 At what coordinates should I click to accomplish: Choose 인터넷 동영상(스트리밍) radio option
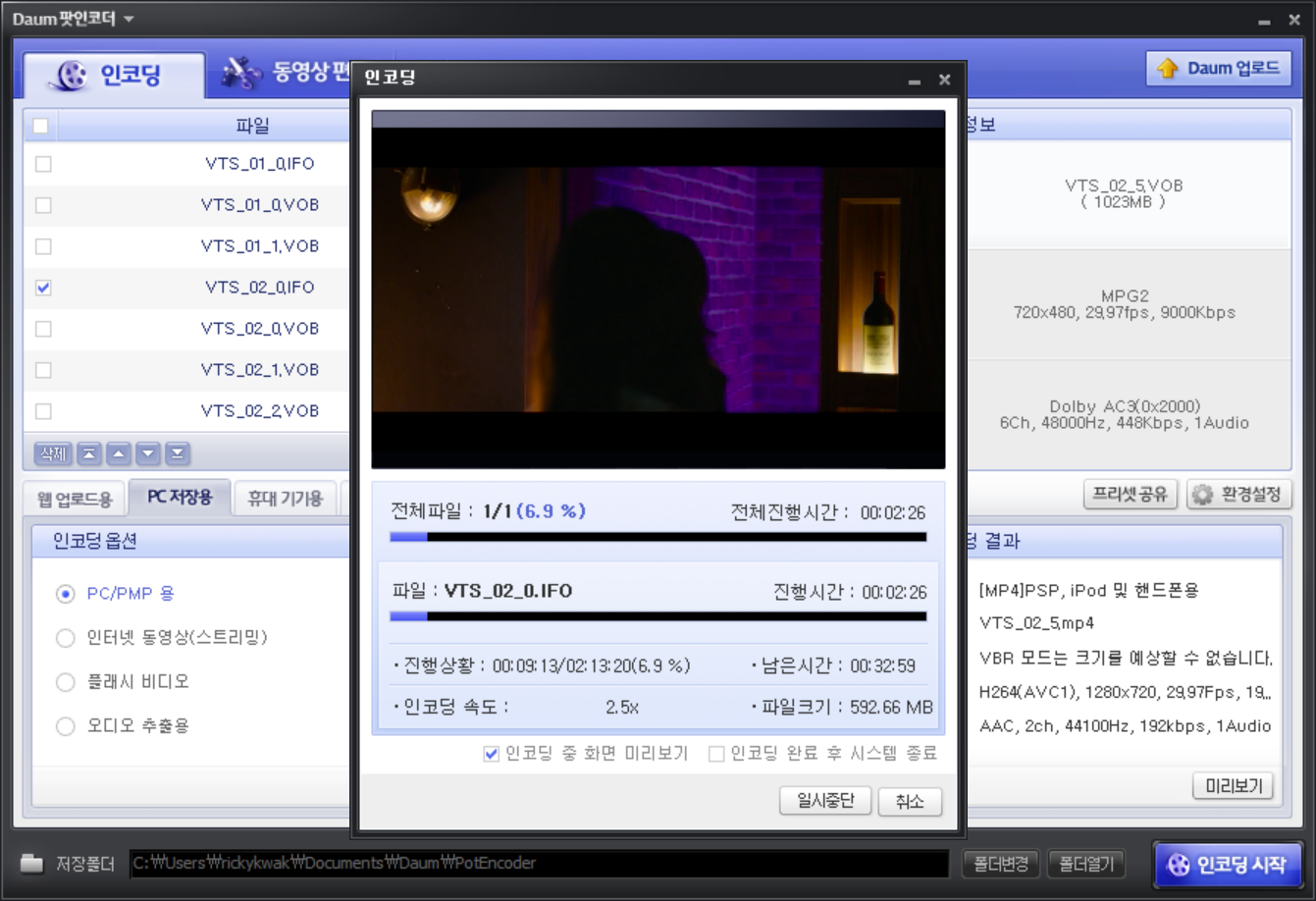tap(66, 638)
